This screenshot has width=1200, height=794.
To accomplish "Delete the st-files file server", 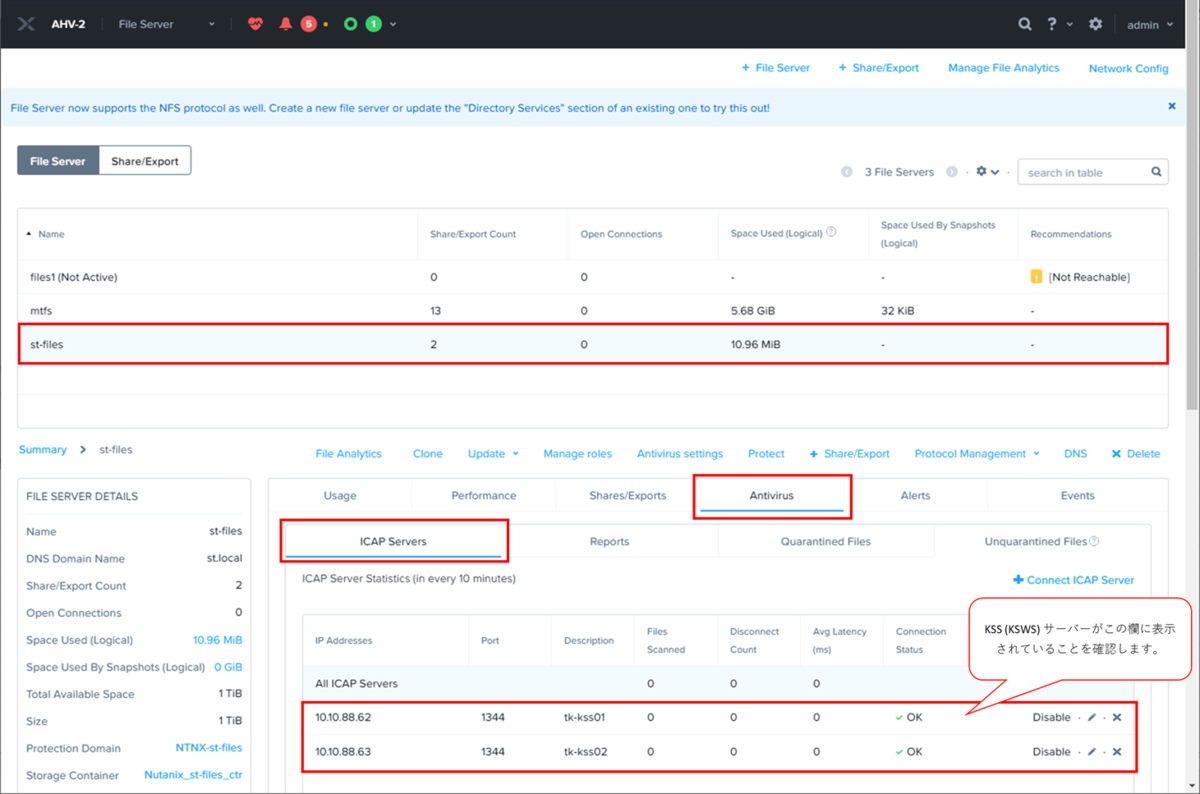I will coord(1136,453).
